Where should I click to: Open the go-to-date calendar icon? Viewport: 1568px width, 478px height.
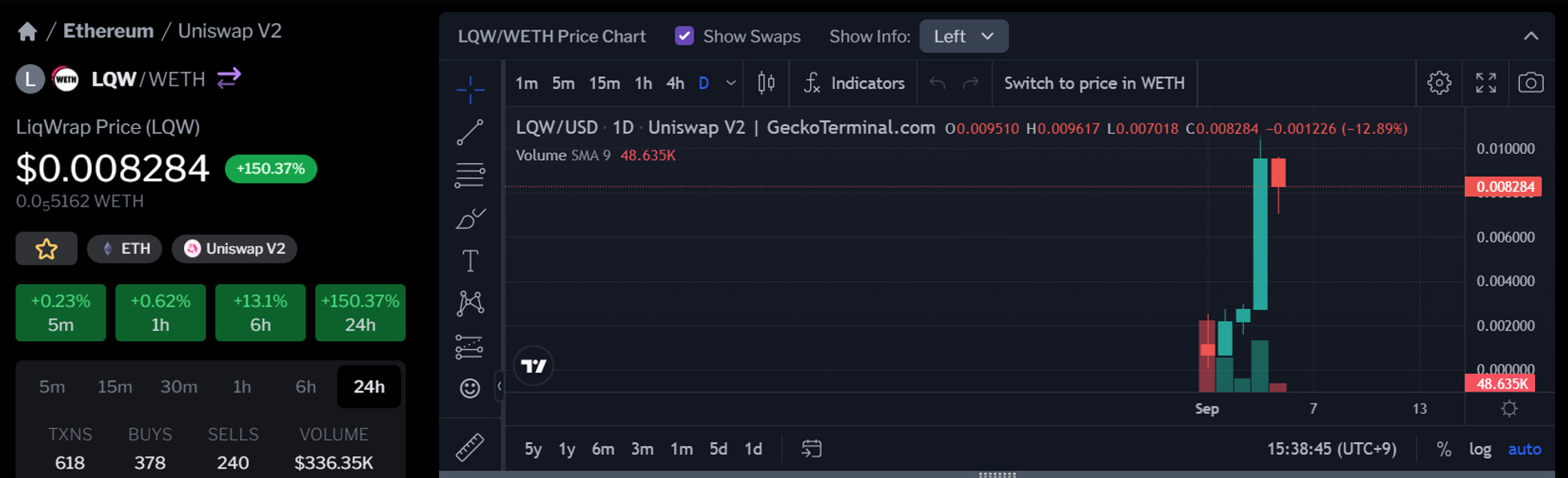(x=811, y=449)
